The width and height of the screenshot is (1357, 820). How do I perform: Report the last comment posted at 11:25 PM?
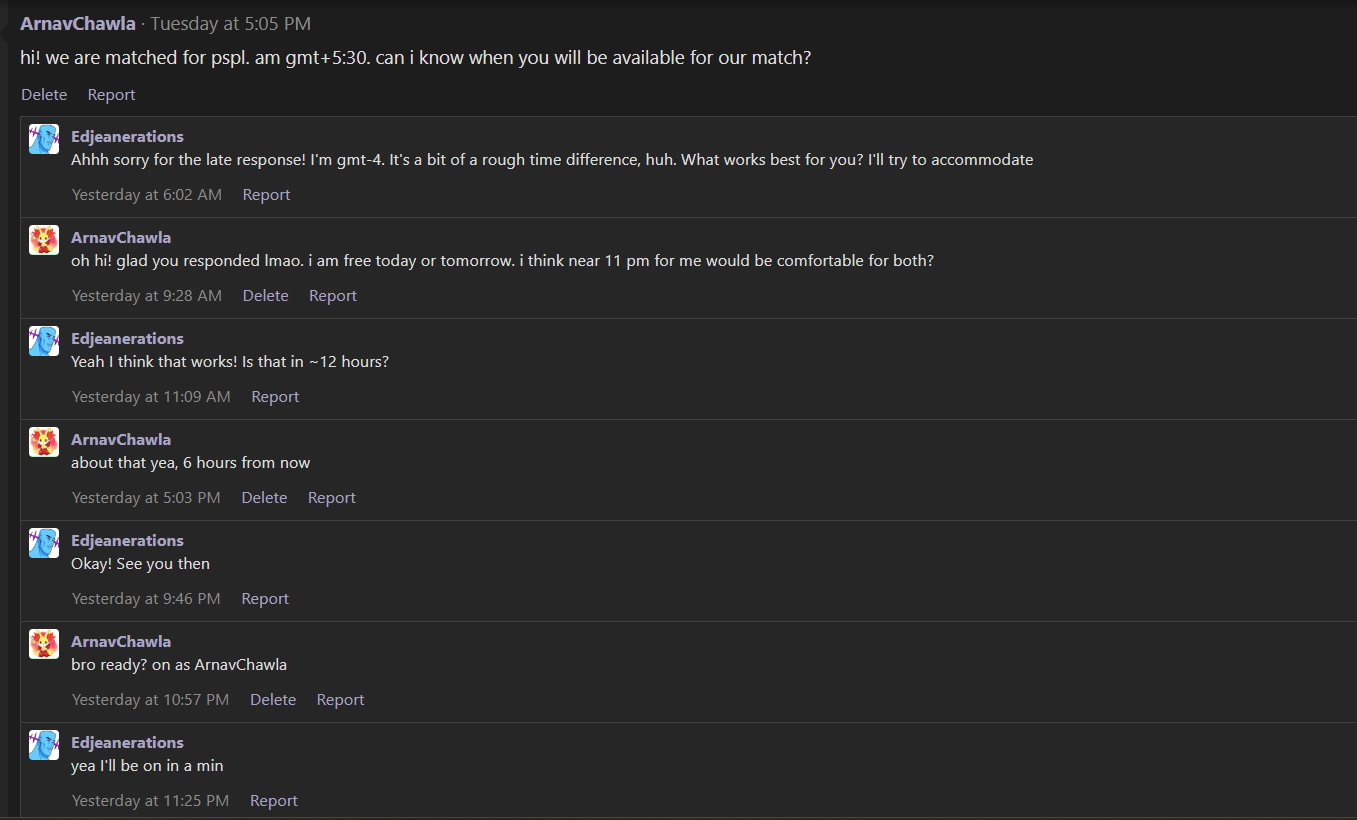click(274, 801)
